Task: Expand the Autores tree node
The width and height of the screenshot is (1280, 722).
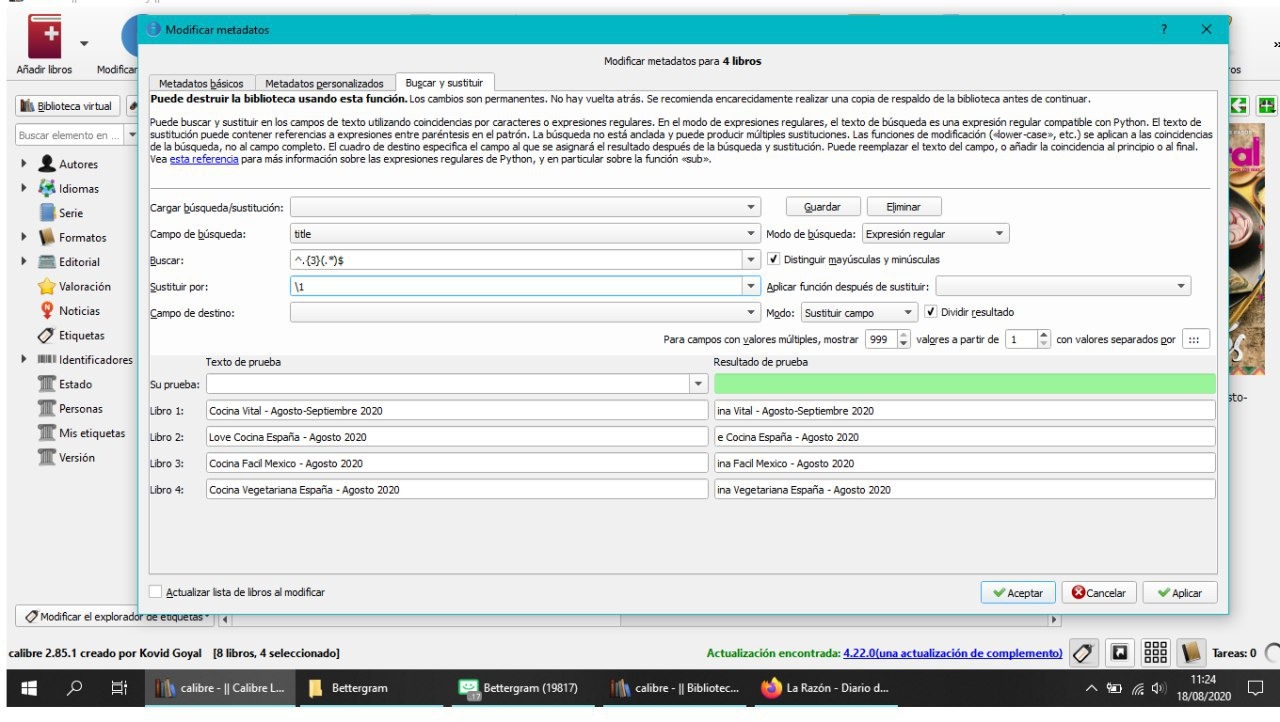Action: point(24,163)
